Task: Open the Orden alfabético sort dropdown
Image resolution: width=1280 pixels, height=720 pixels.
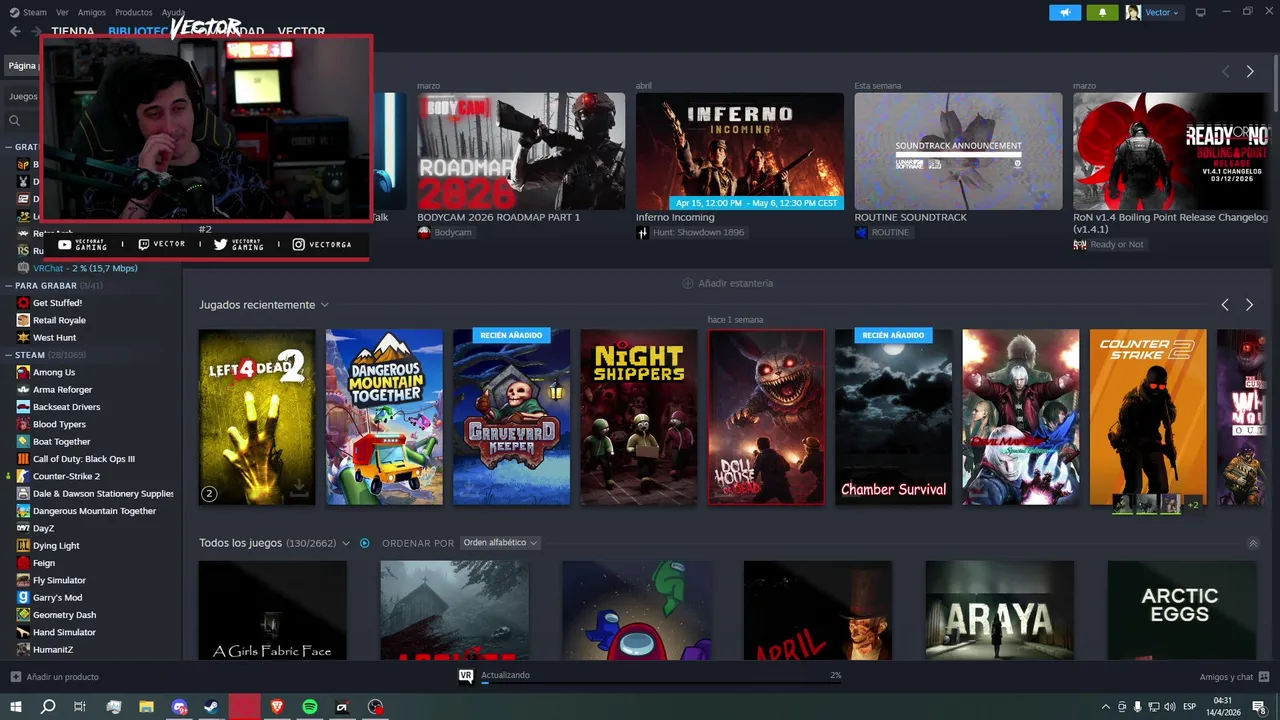Action: coord(501,543)
